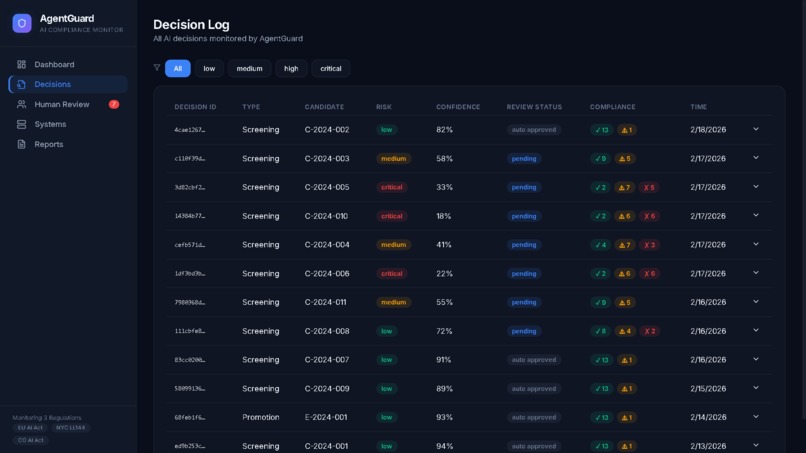Click the medium risk badge for C-2024-004
The height and width of the screenshot is (453, 806).
394,245
